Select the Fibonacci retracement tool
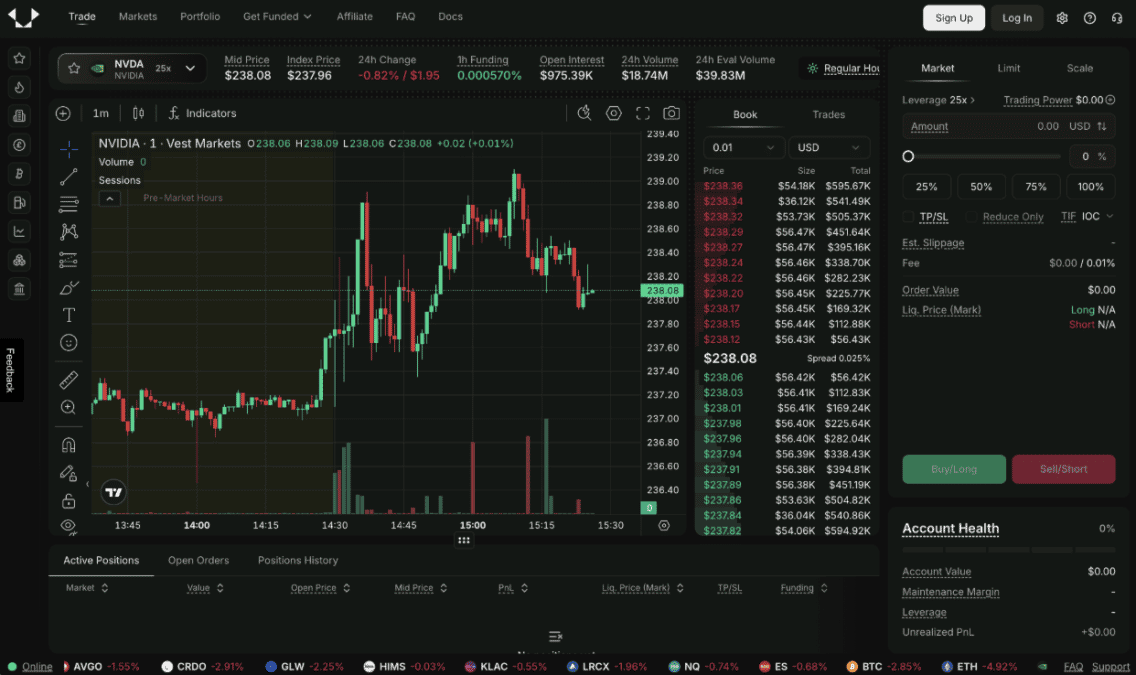Screen dimensions: 1136x675 pyautogui.click(x=69, y=204)
